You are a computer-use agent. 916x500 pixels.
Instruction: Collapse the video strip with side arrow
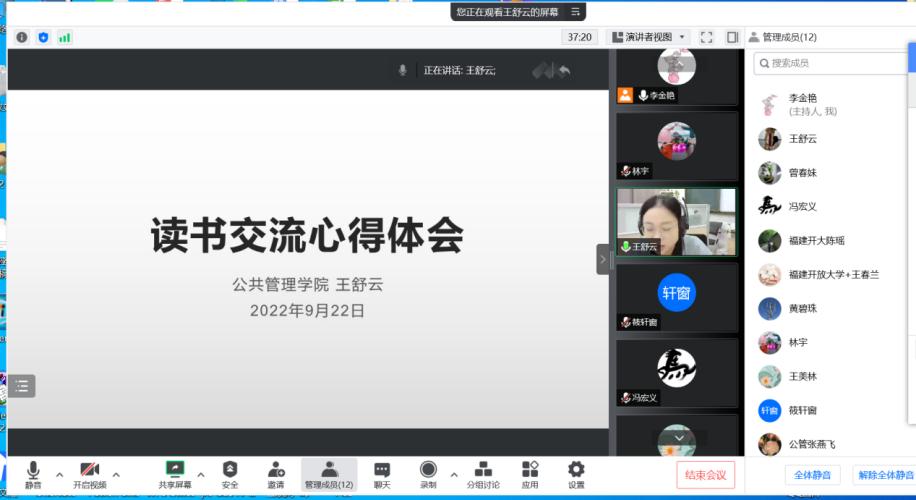pos(603,259)
